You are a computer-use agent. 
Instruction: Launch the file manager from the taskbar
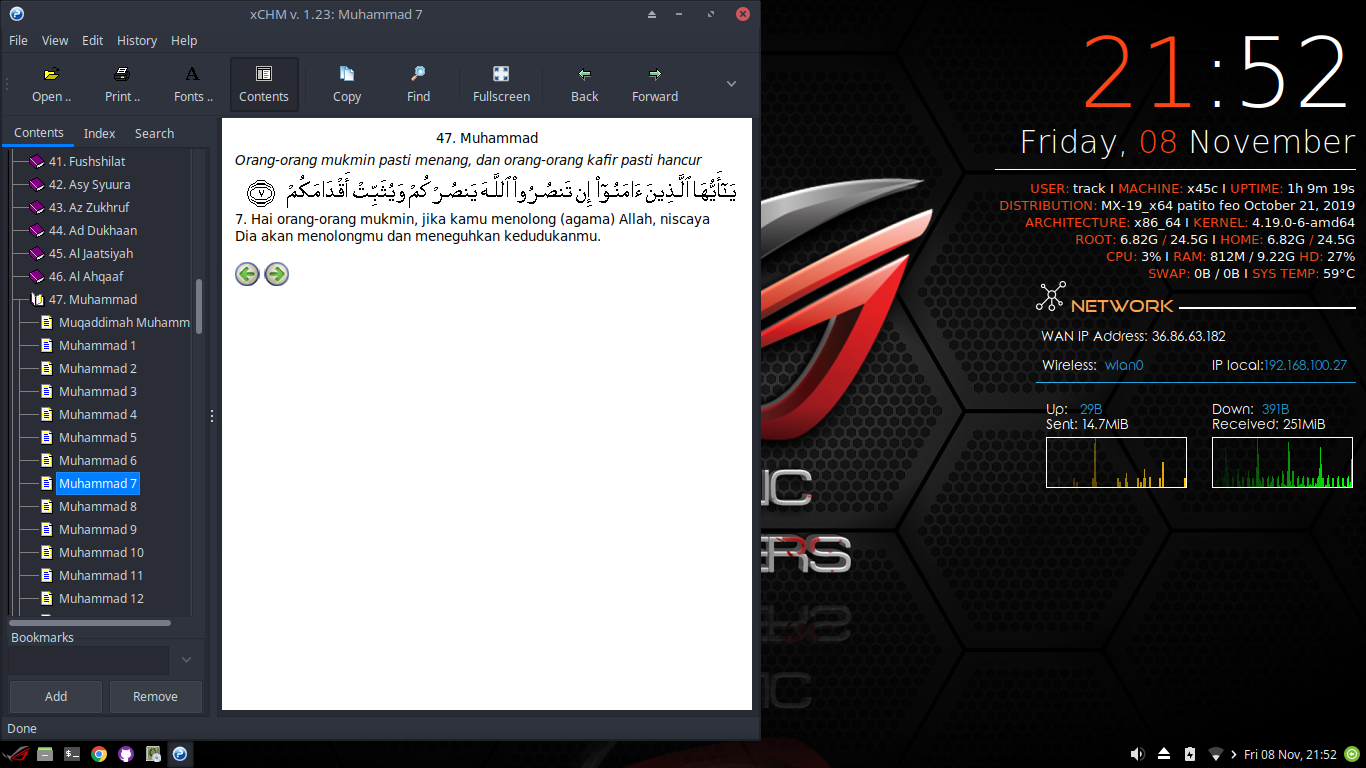45,754
